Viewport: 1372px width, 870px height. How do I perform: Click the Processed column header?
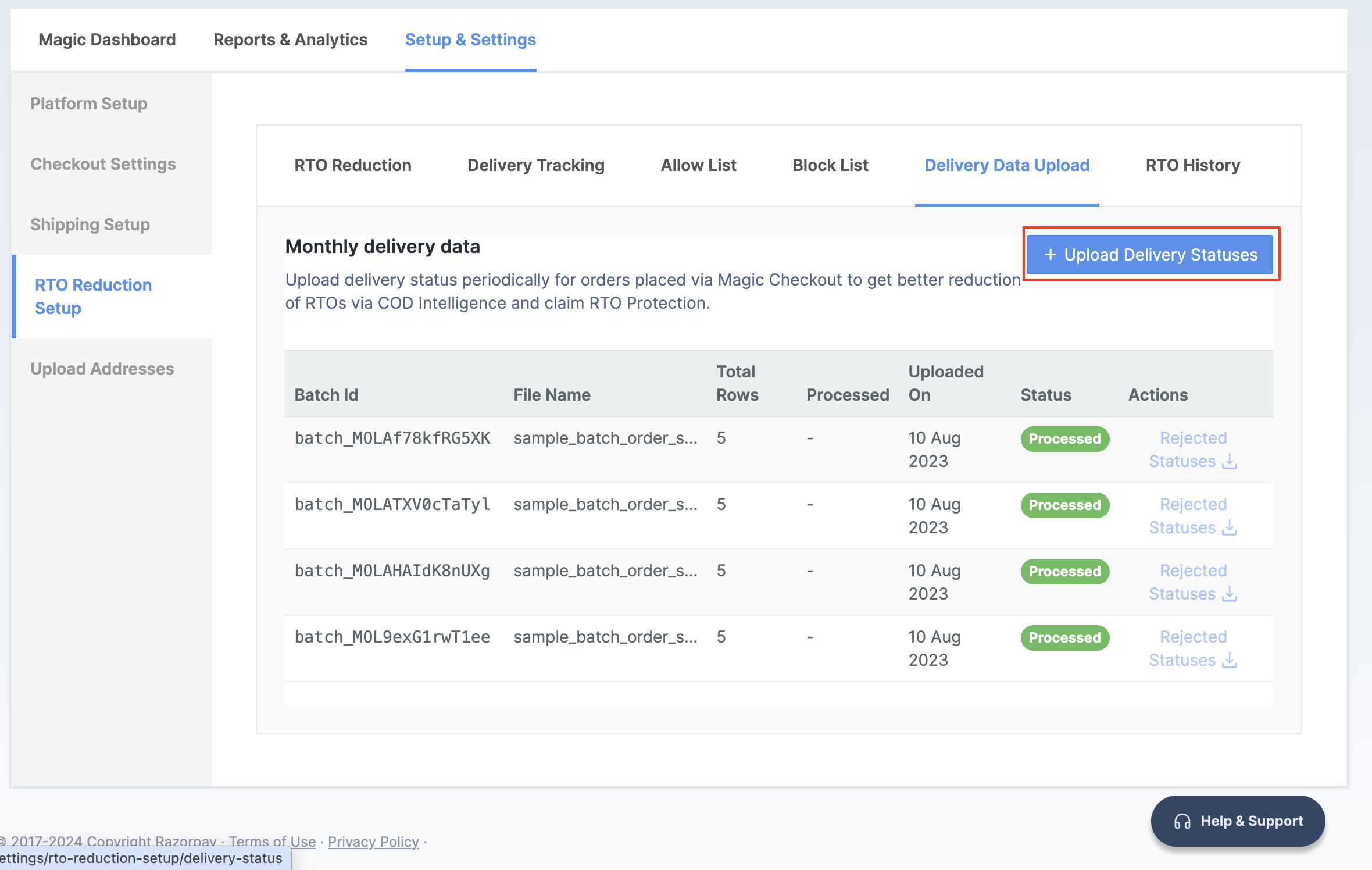[848, 395]
